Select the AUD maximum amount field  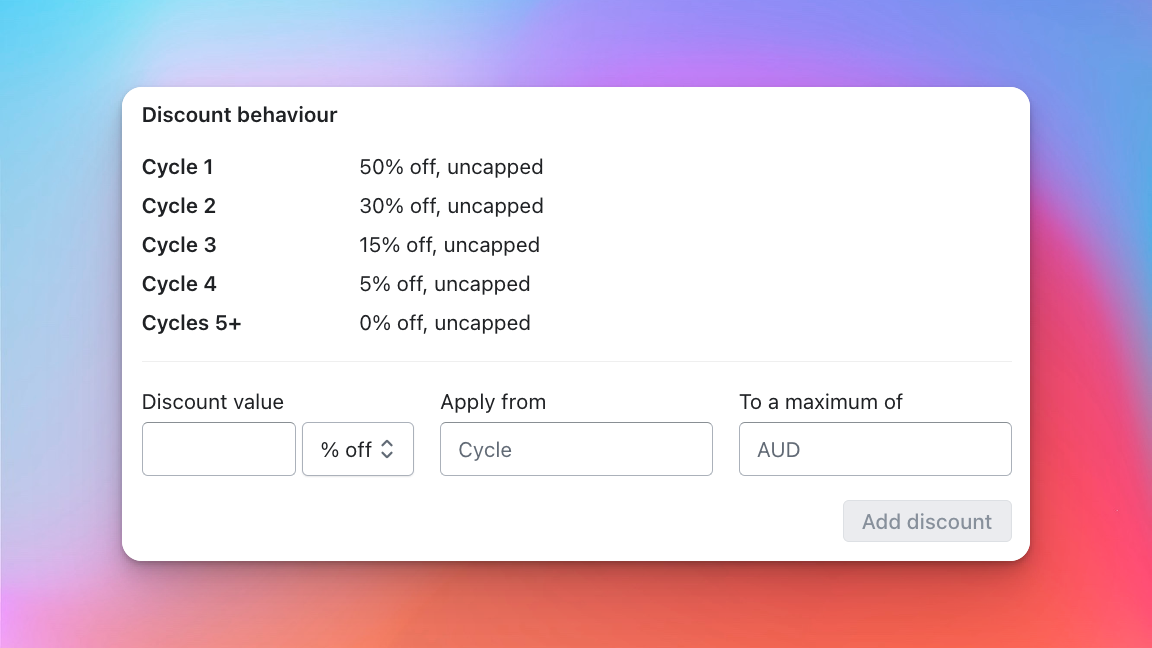(875, 449)
